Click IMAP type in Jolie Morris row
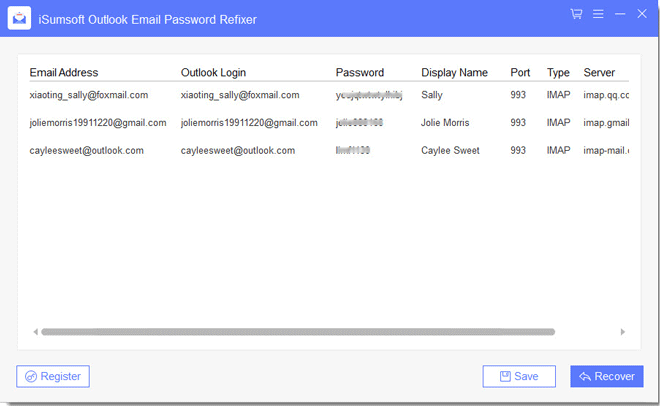This screenshot has height=406, width=660. (559, 123)
